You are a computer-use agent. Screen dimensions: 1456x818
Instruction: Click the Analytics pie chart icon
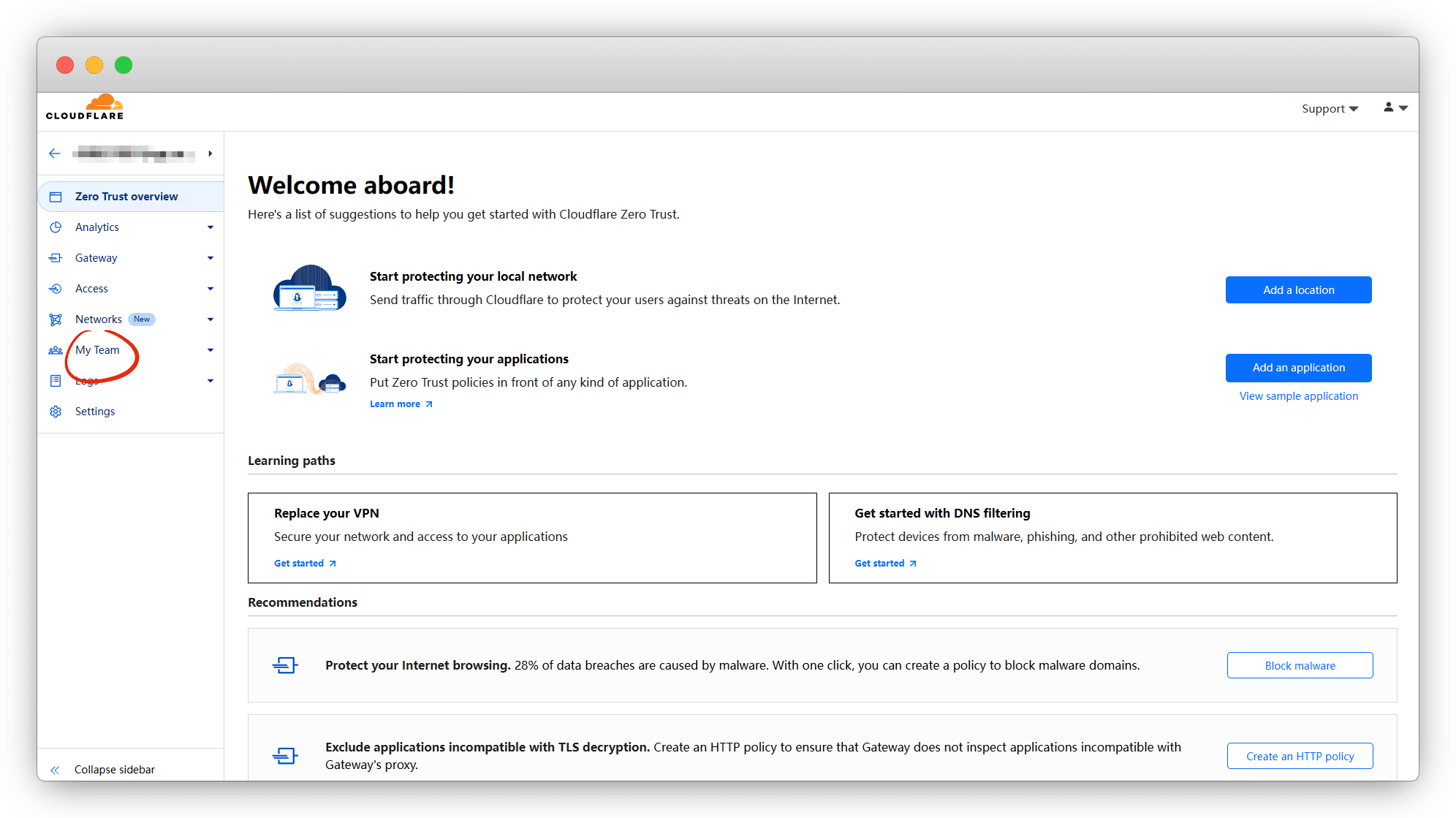coord(56,227)
